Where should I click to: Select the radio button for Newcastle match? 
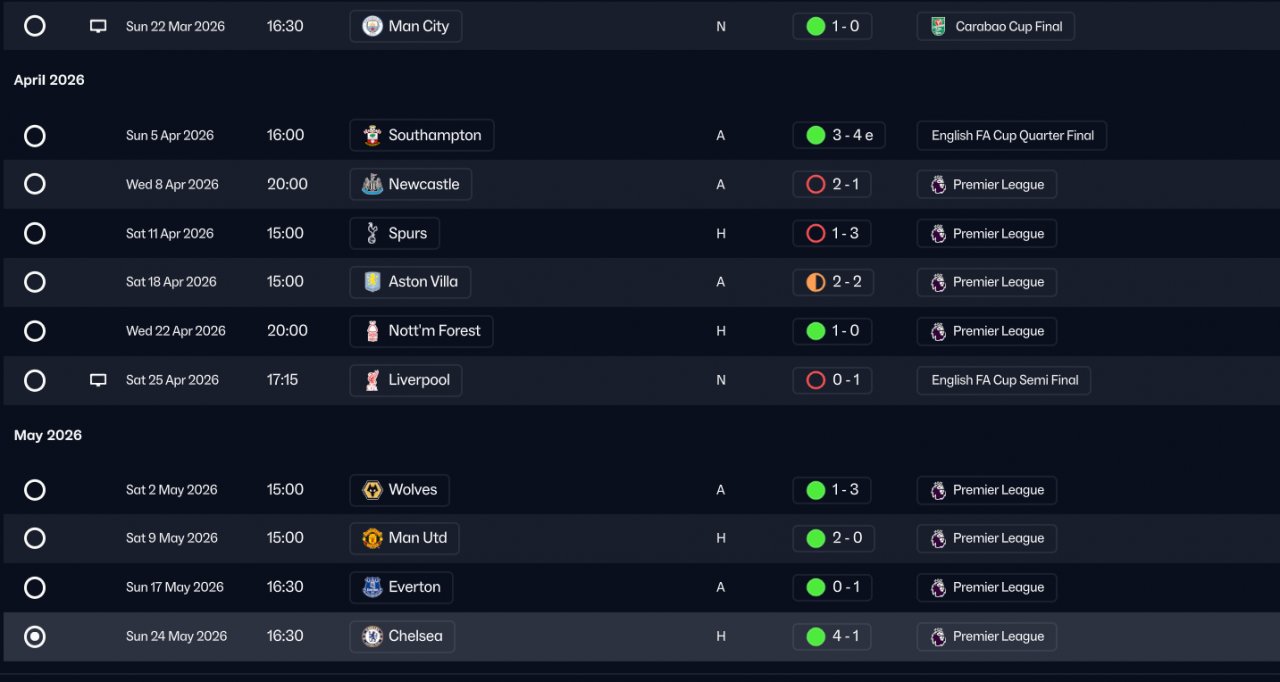click(x=35, y=184)
